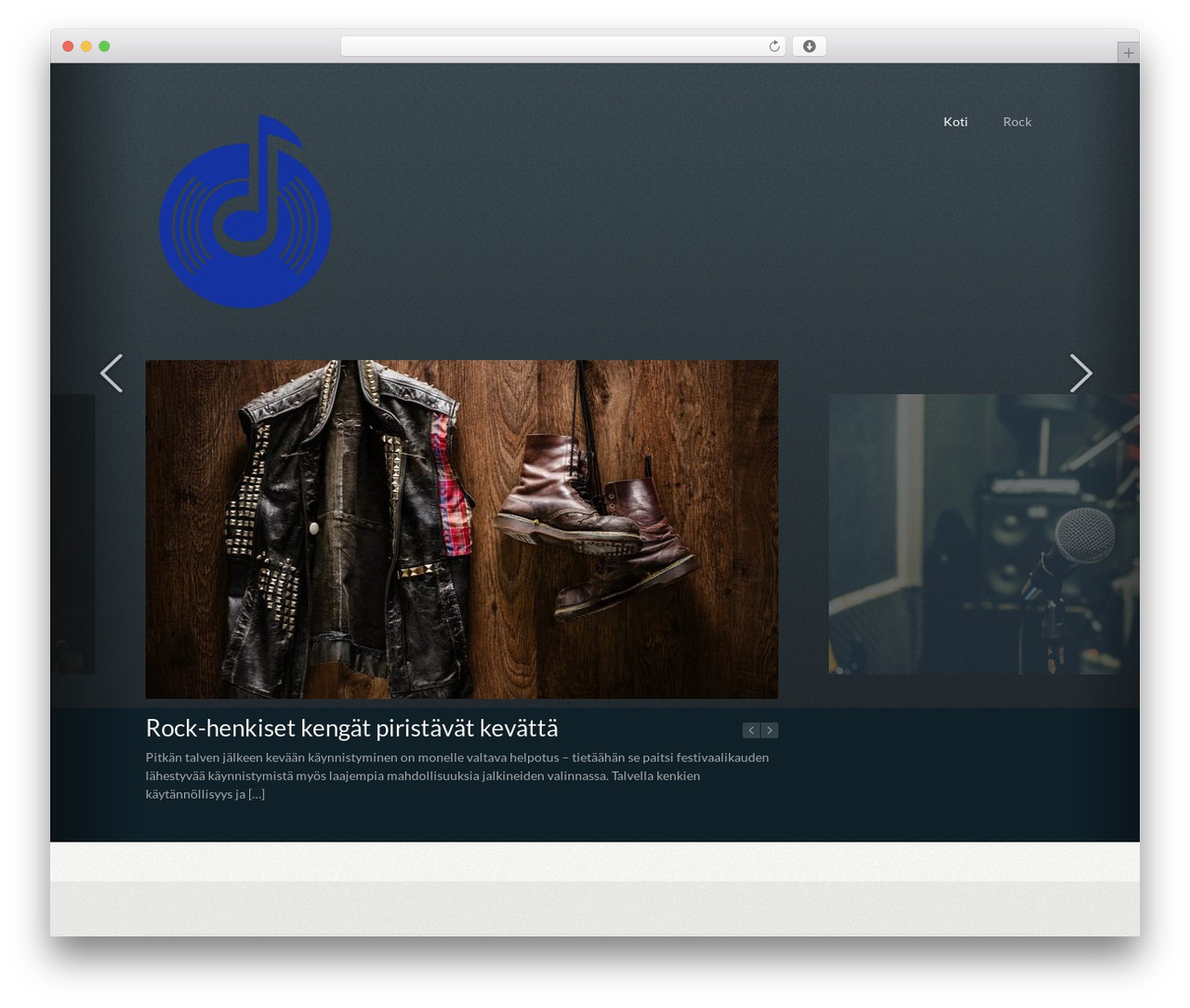Minimize the window with yellow button
The width and height of the screenshot is (1190, 1008).
(x=86, y=46)
